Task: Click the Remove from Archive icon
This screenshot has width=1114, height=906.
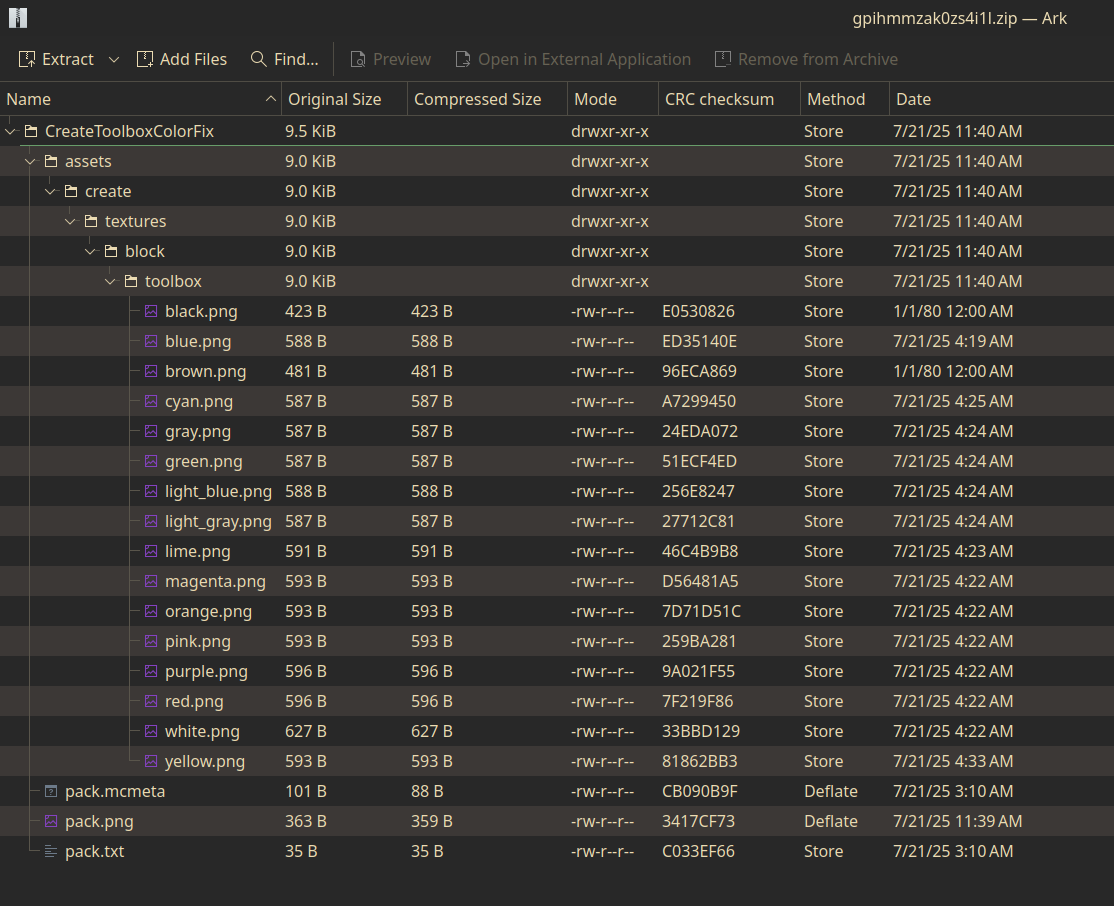Action: click(x=723, y=59)
